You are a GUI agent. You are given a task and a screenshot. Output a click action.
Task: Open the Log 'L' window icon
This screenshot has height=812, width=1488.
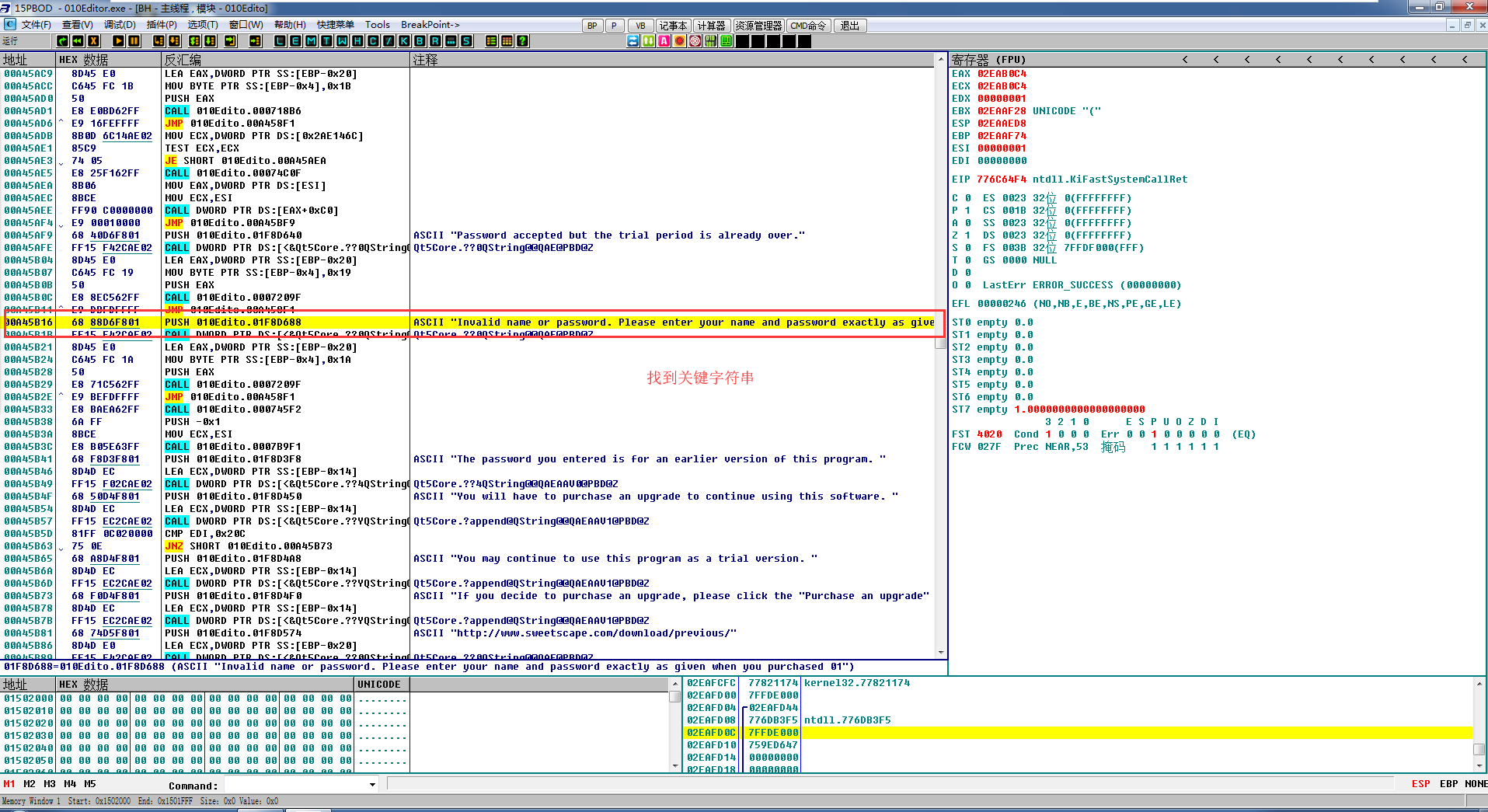[x=280, y=41]
